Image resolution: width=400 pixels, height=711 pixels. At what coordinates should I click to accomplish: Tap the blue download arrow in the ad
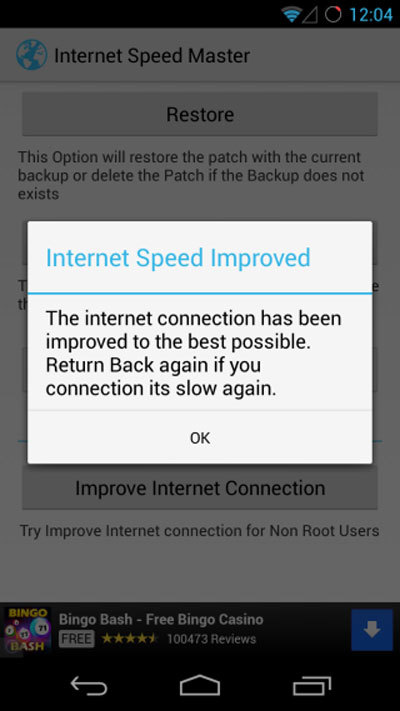point(372,630)
